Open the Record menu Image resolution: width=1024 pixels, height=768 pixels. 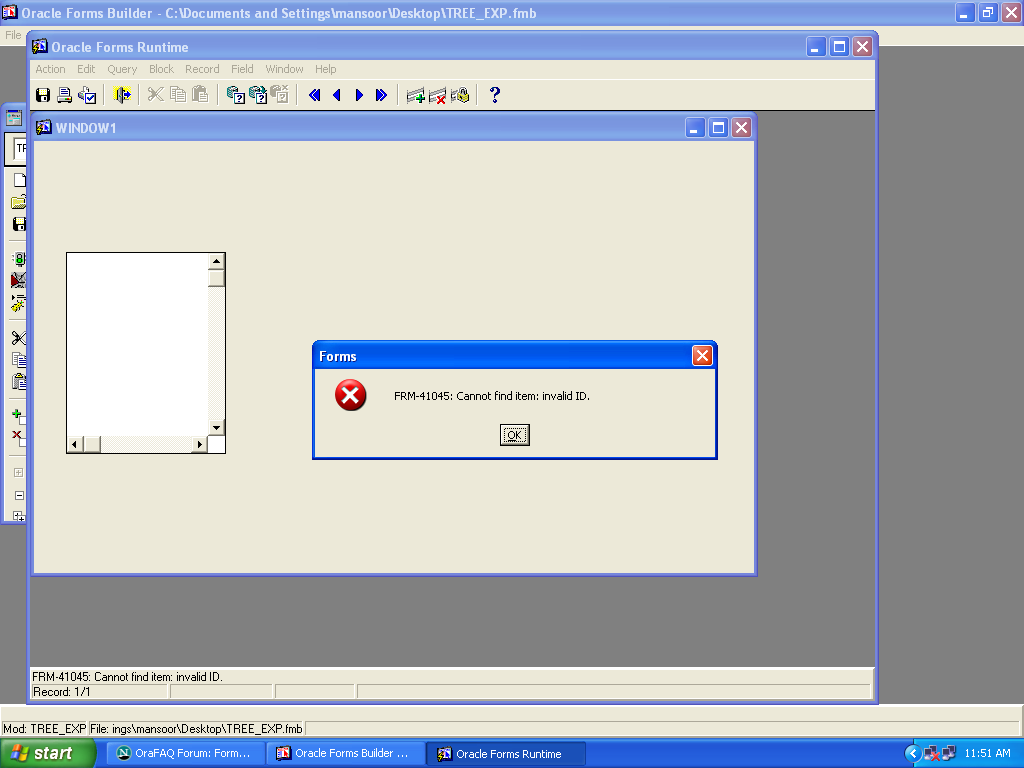tap(202, 69)
